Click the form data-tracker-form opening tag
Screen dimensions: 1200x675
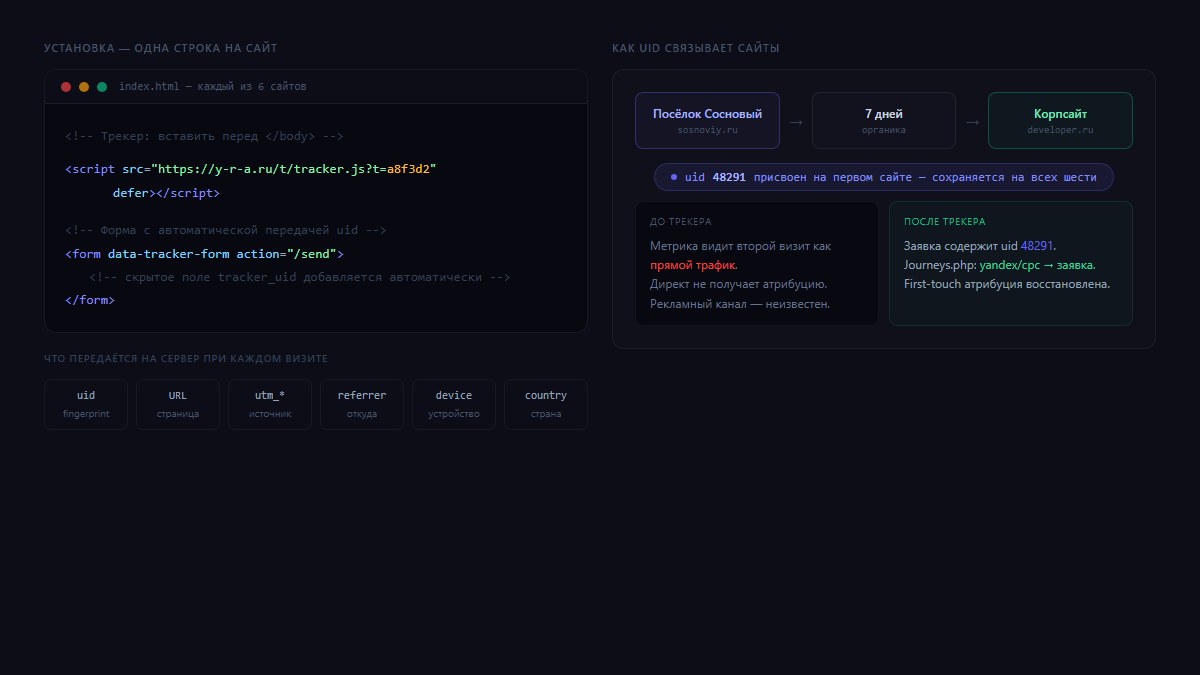pyautogui.click(x=204, y=254)
